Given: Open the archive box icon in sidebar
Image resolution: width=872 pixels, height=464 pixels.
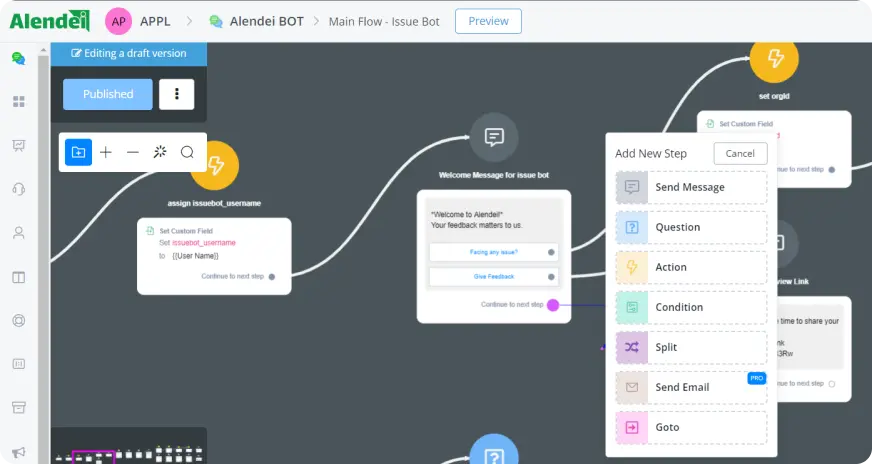Looking at the screenshot, I should point(19,407).
